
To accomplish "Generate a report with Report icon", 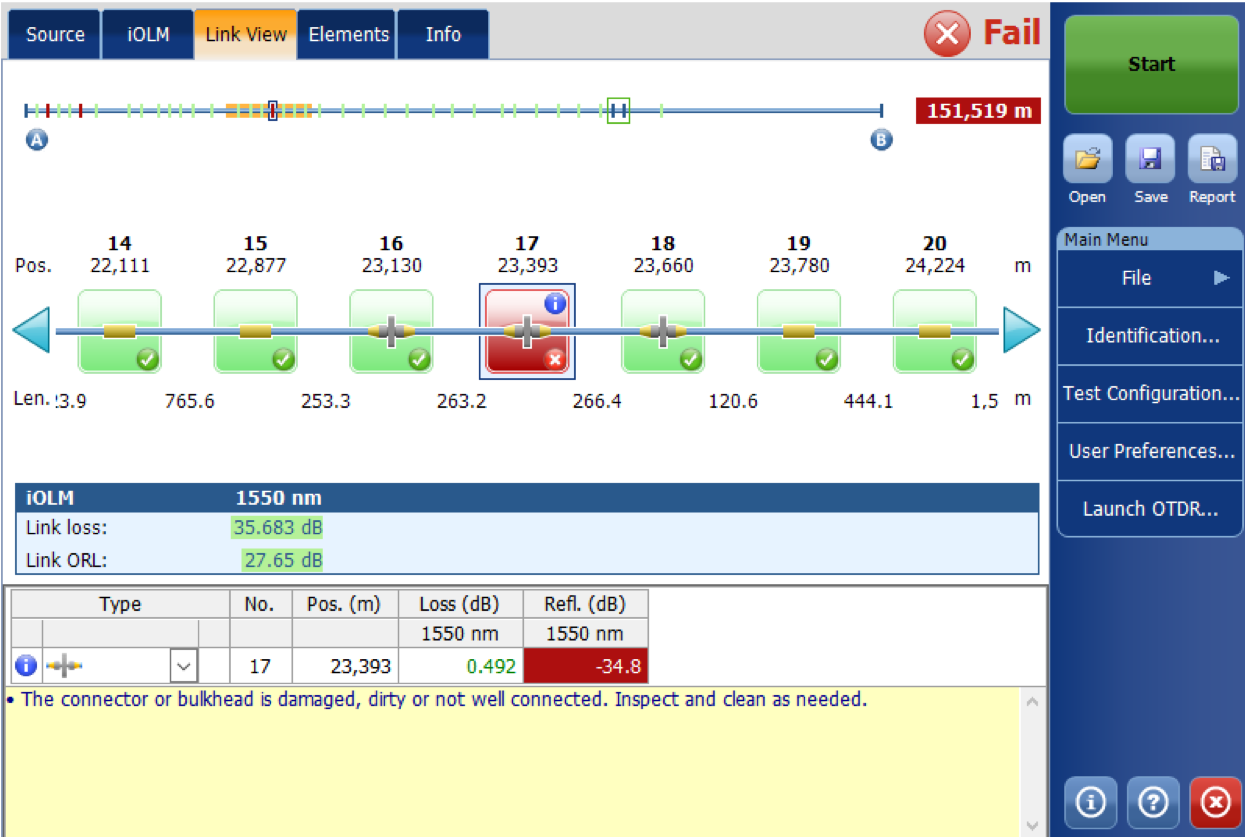I will pos(1212,159).
